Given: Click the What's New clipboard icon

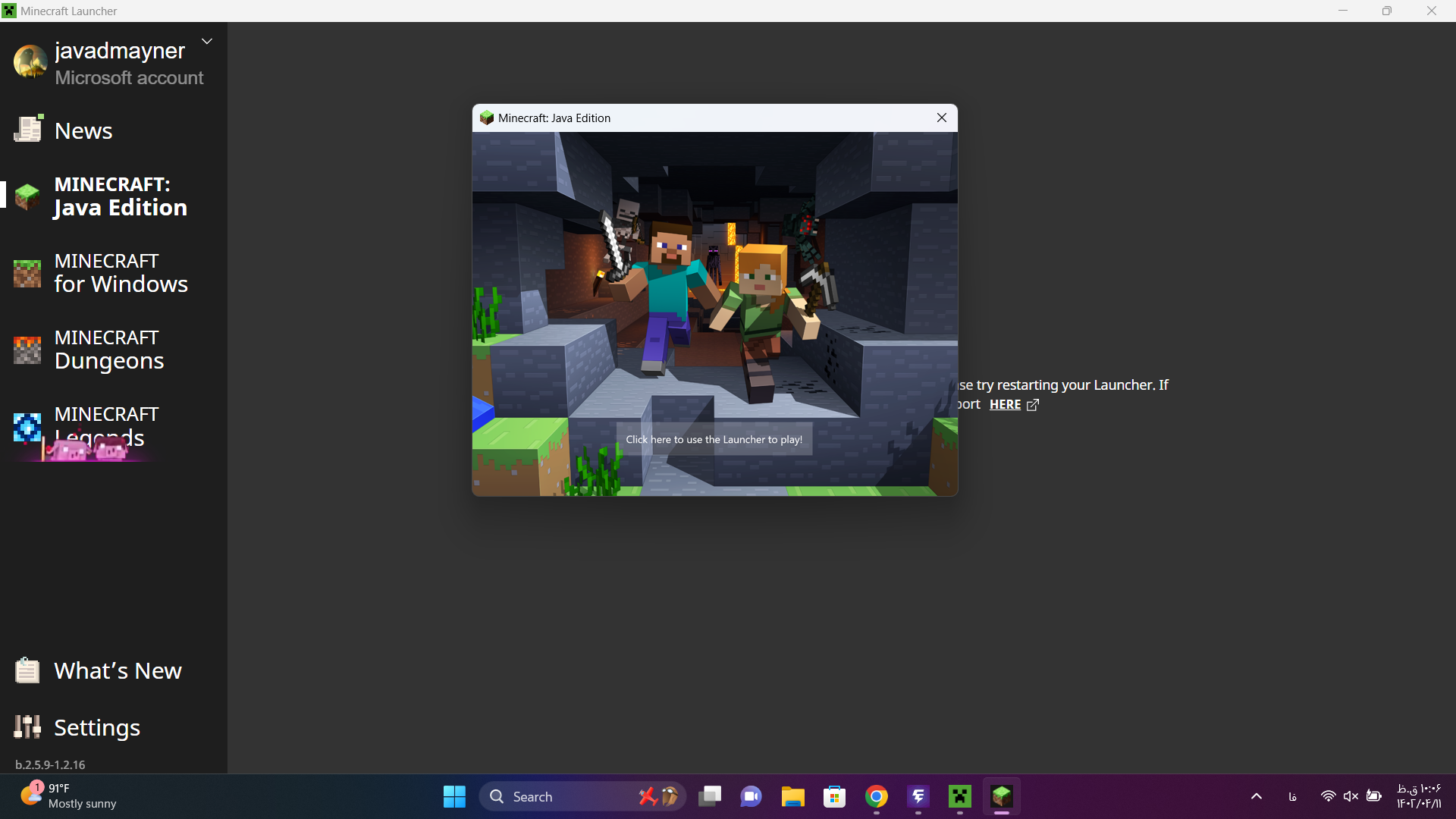Looking at the screenshot, I should 27,670.
